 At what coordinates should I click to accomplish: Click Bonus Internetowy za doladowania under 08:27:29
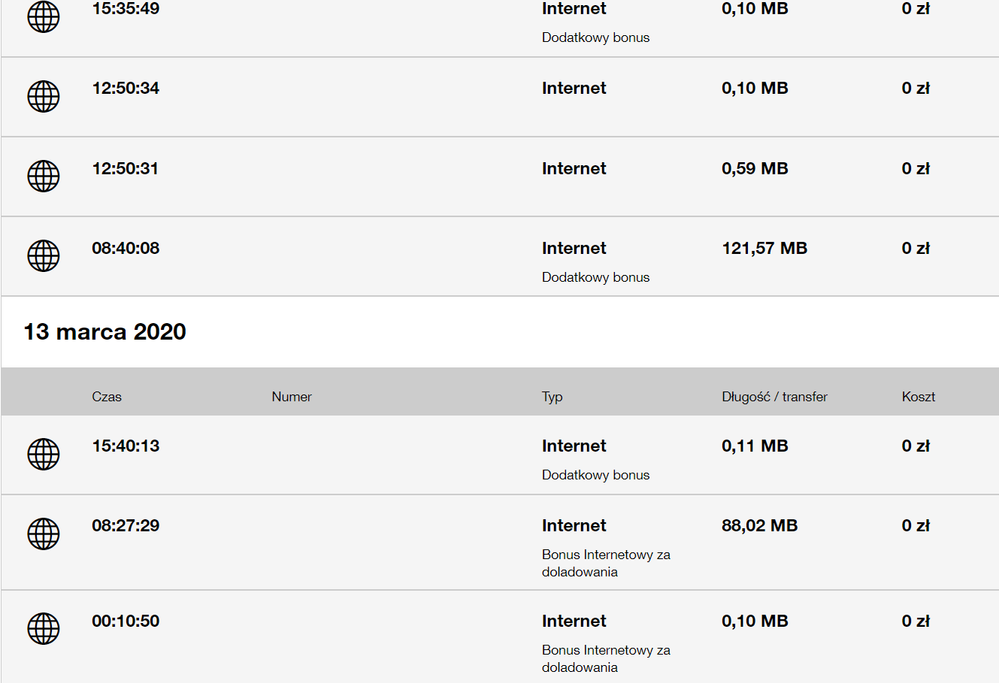click(x=605, y=563)
